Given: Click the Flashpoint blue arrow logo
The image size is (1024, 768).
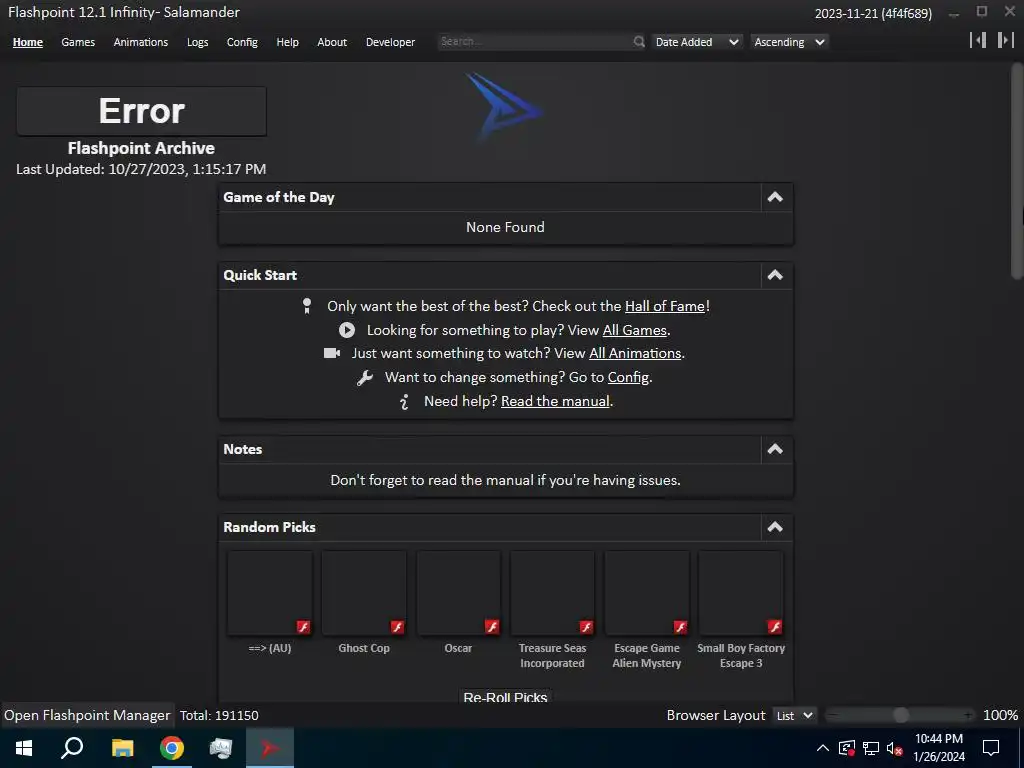Looking at the screenshot, I should (504, 108).
